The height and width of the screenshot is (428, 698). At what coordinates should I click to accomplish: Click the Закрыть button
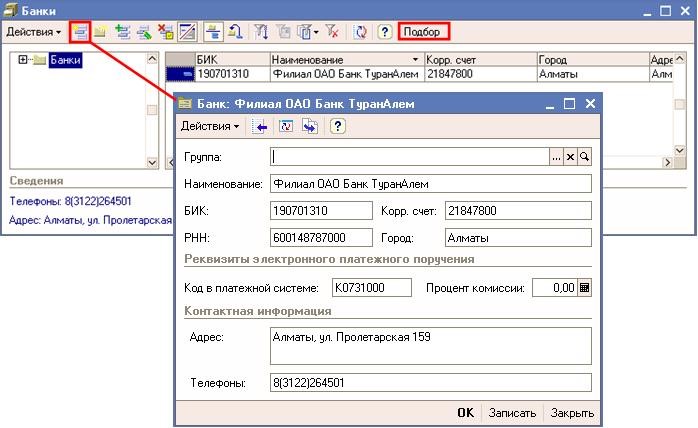[572, 413]
